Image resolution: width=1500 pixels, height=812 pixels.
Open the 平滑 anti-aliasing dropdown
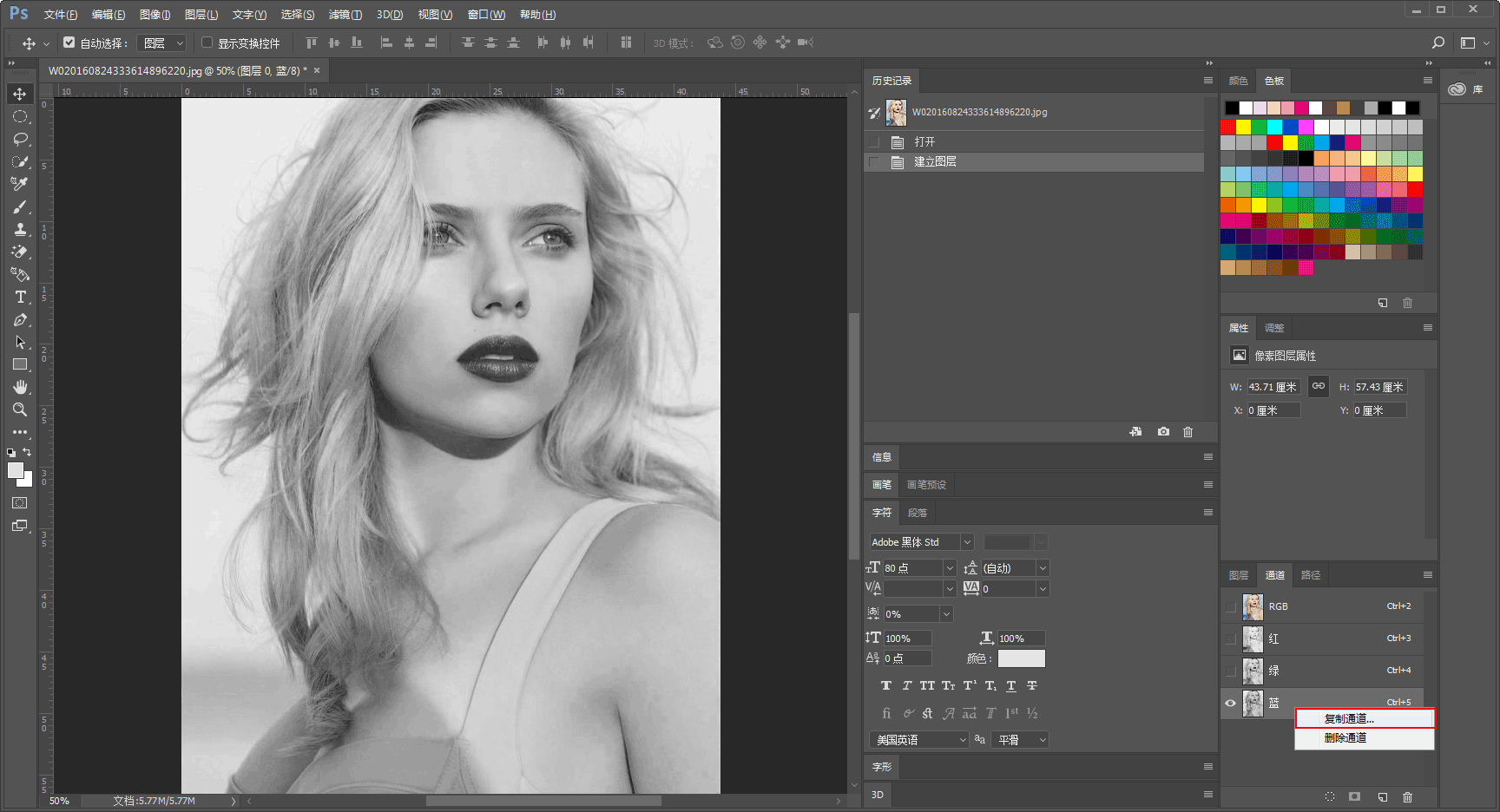(1022, 740)
